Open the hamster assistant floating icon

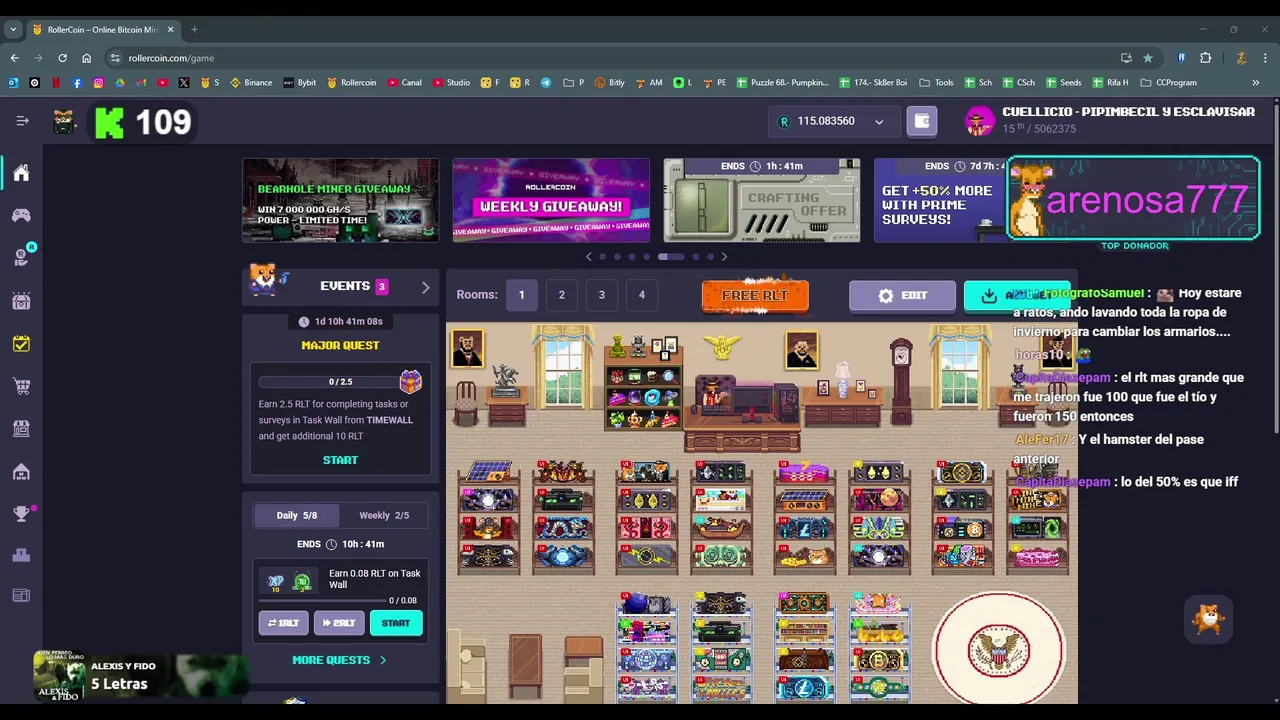pyautogui.click(x=1208, y=620)
